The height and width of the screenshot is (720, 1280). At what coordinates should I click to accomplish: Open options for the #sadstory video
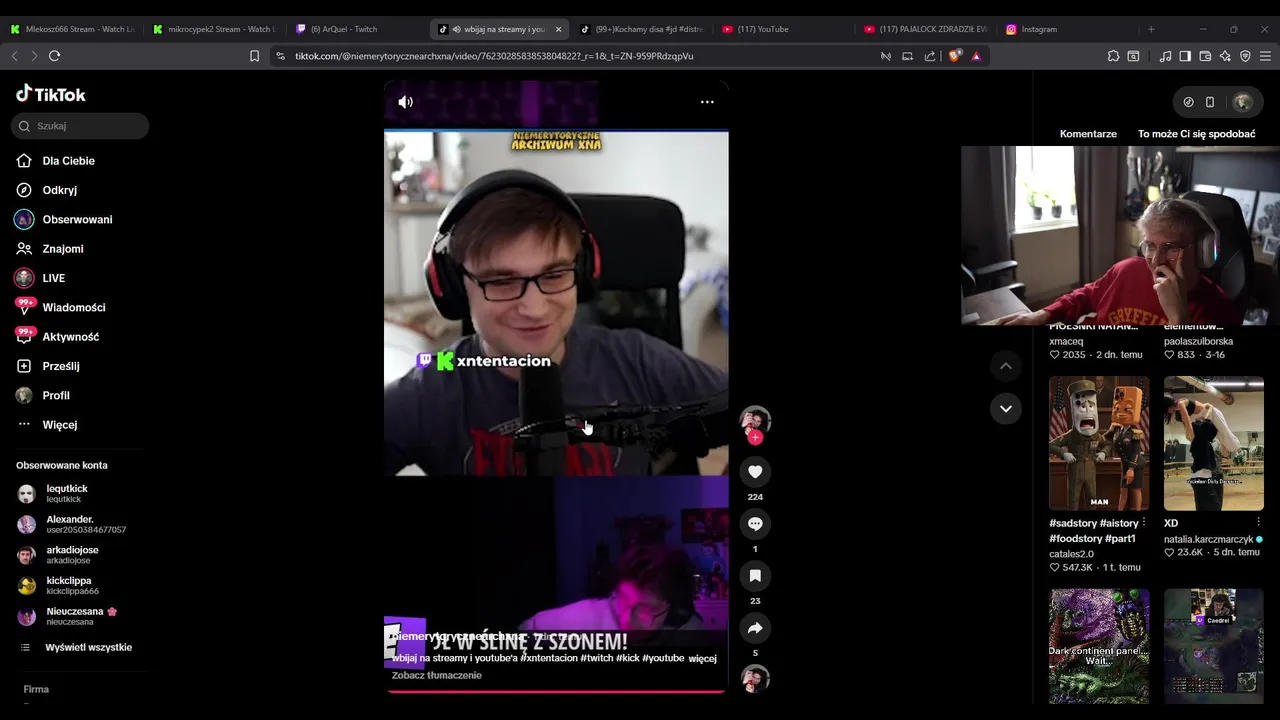click(x=1144, y=523)
